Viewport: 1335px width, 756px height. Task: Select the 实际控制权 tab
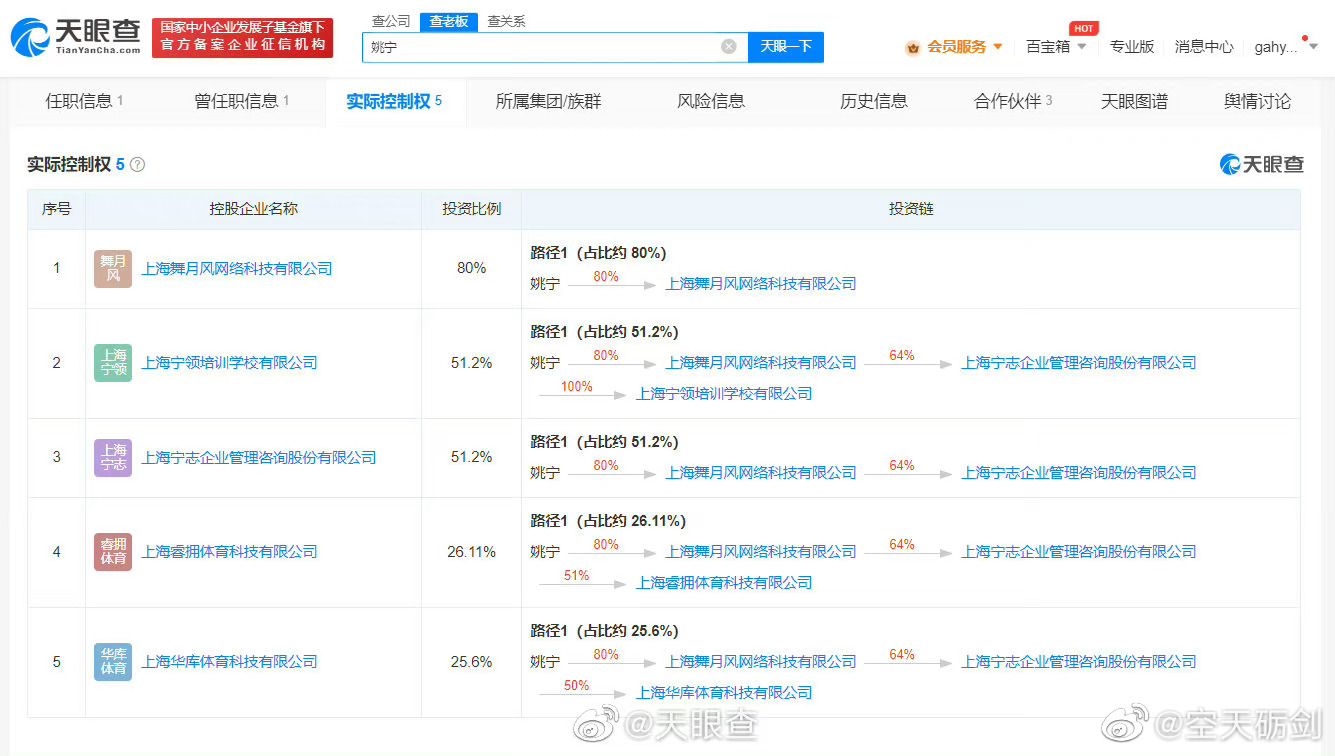point(395,102)
